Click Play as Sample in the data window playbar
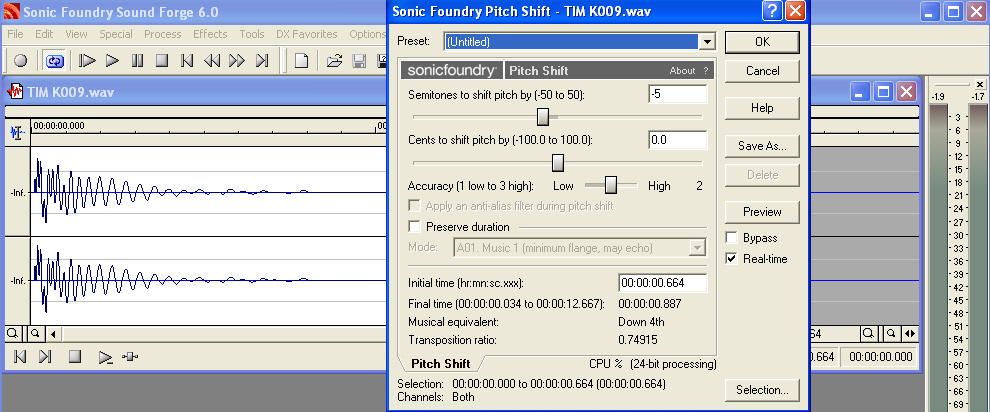 105,357
